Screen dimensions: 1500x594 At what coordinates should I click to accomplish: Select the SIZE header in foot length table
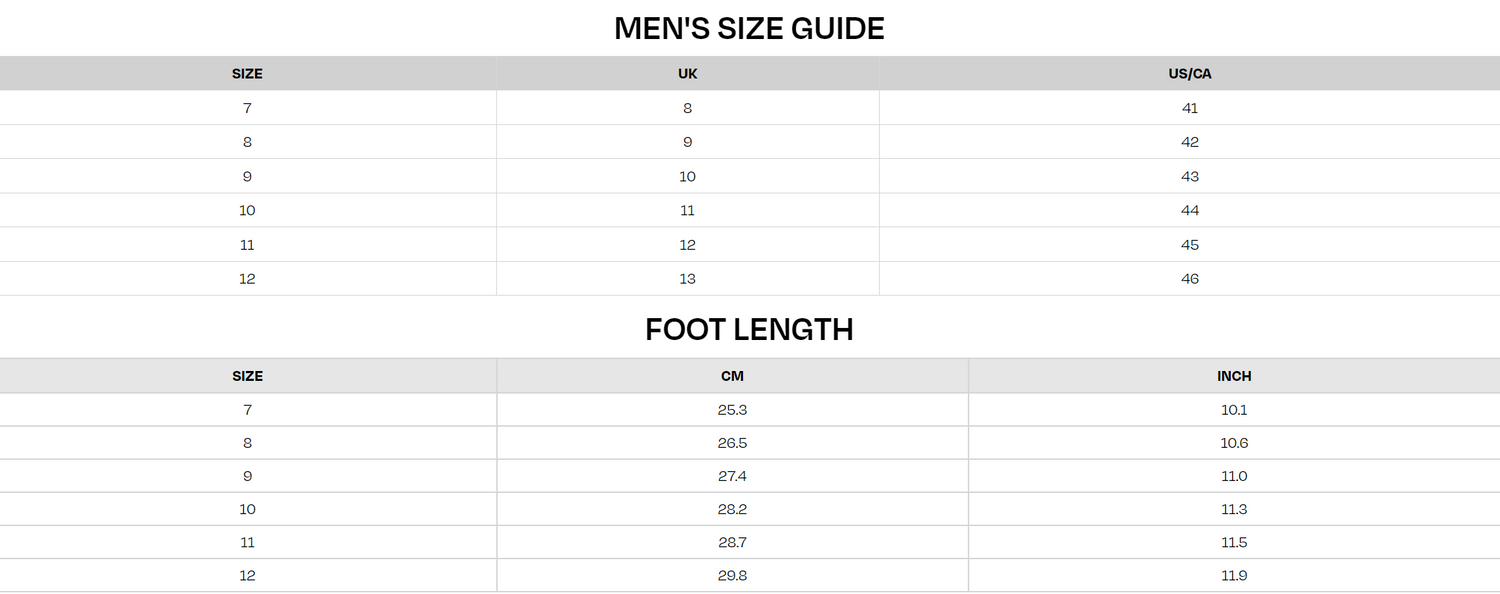pos(247,376)
